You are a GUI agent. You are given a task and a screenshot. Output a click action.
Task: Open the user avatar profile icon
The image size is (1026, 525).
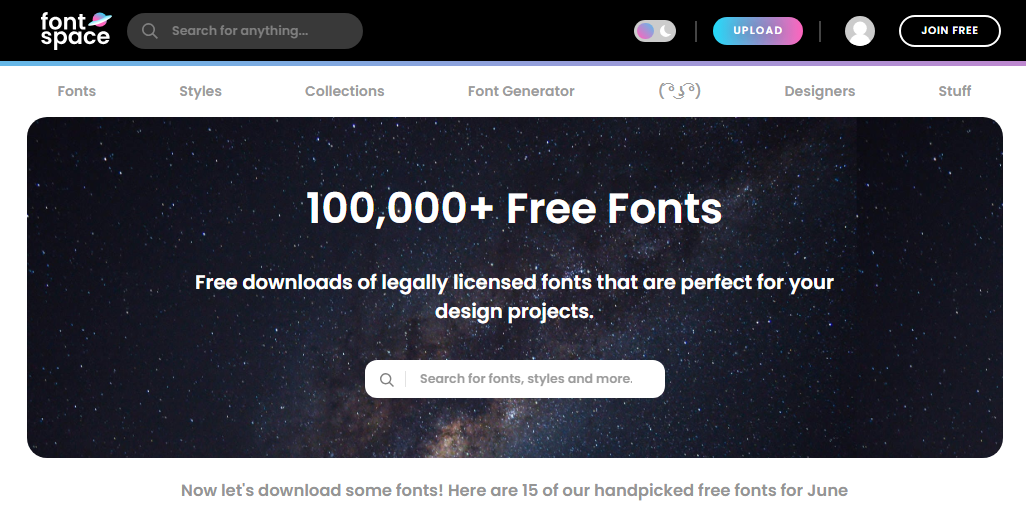pyautogui.click(x=860, y=31)
